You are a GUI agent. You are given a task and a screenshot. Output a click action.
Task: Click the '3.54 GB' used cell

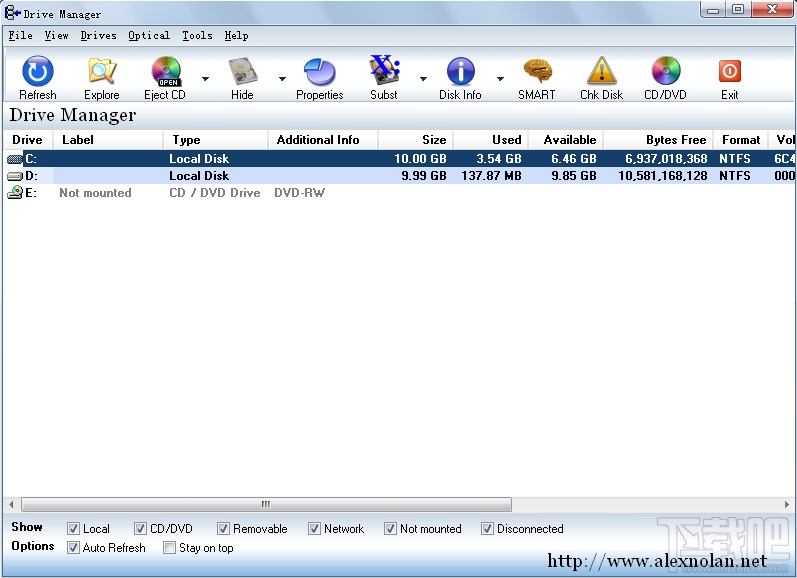[x=499, y=159]
